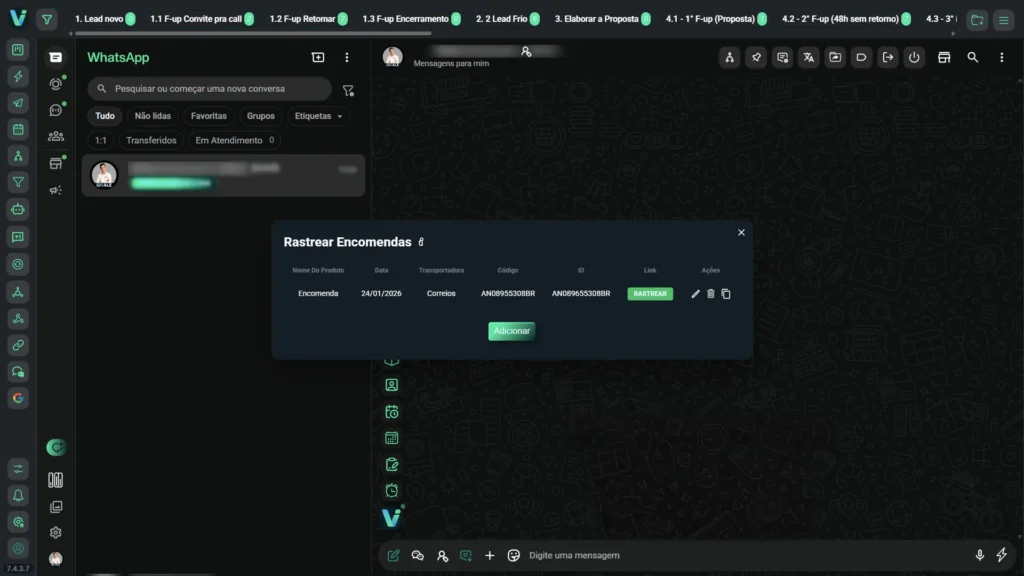Toggle the Favoritas filter chip
Viewport: 1024px width, 576px height.
coord(209,116)
